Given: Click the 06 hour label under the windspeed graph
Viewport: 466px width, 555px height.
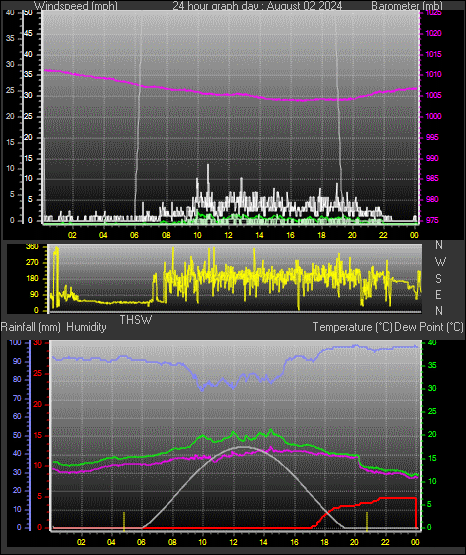Looking at the screenshot, I should coord(134,235).
